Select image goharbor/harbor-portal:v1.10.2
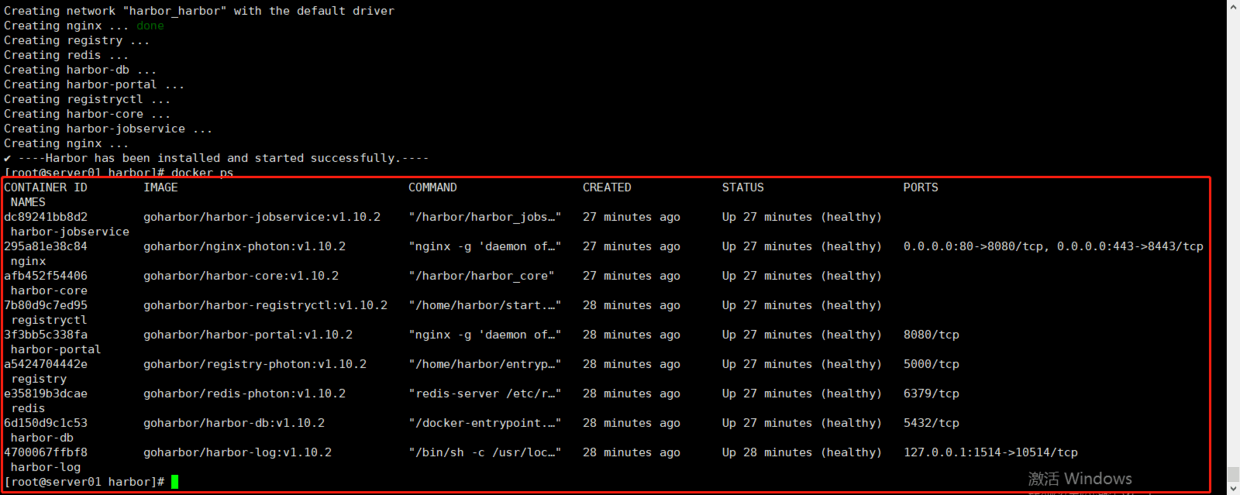 [x=248, y=335]
